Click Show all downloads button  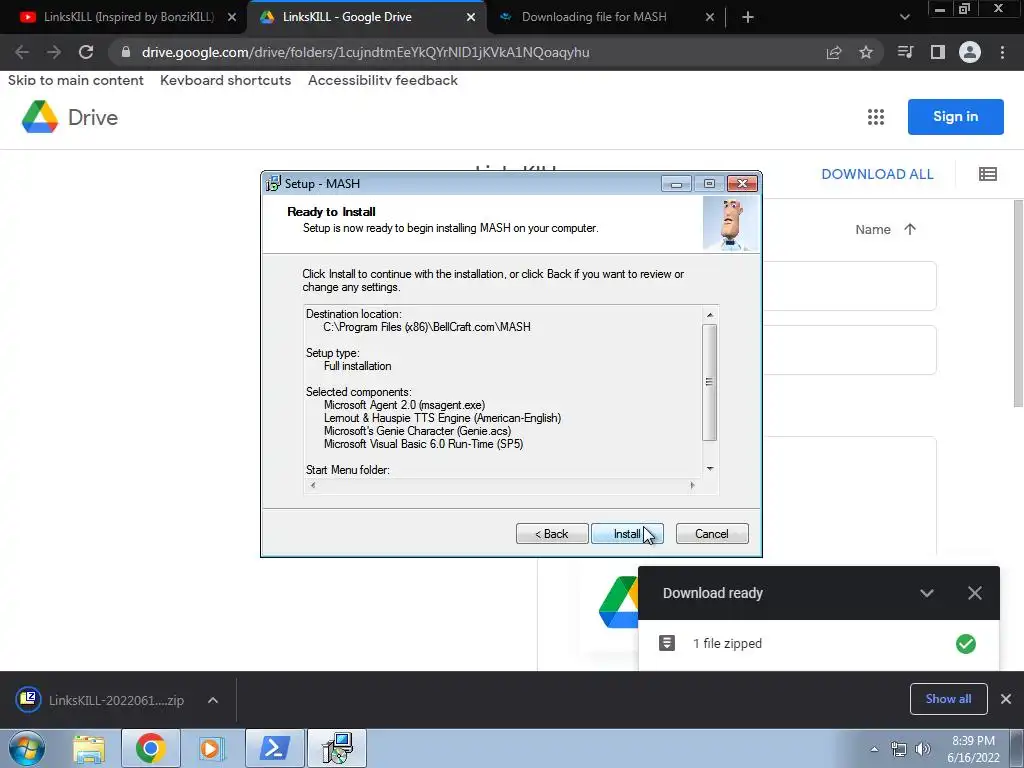tap(948, 699)
